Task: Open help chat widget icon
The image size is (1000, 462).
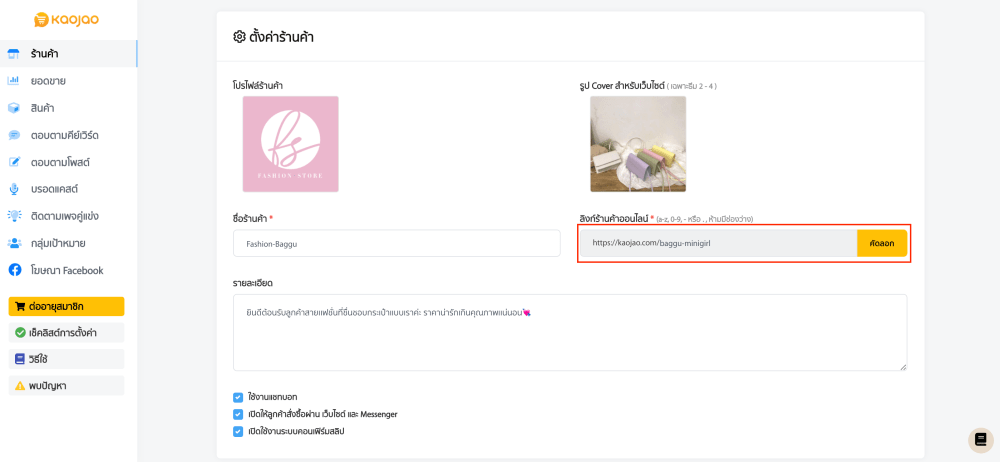Action: click(981, 440)
